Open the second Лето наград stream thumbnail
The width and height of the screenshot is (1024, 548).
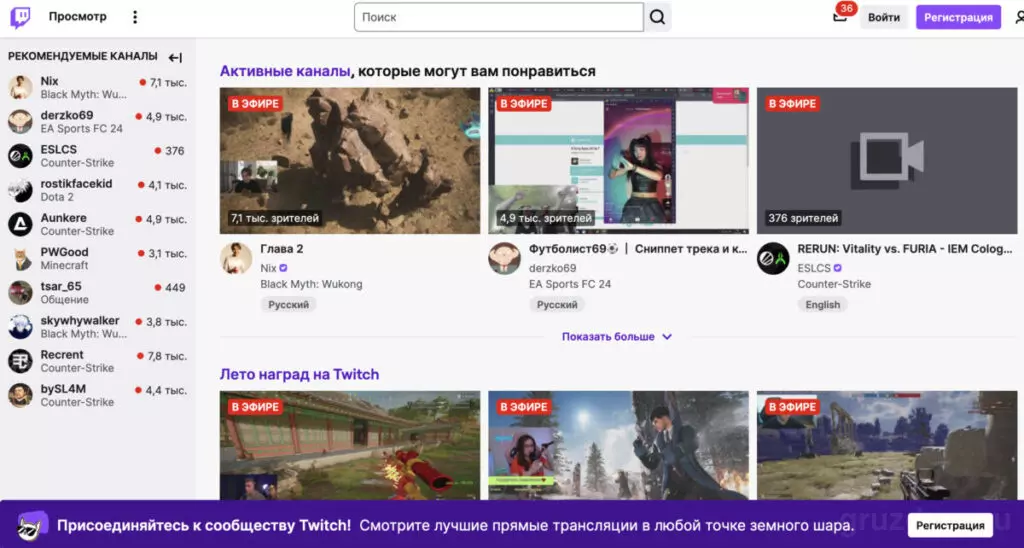(x=618, y=446)
